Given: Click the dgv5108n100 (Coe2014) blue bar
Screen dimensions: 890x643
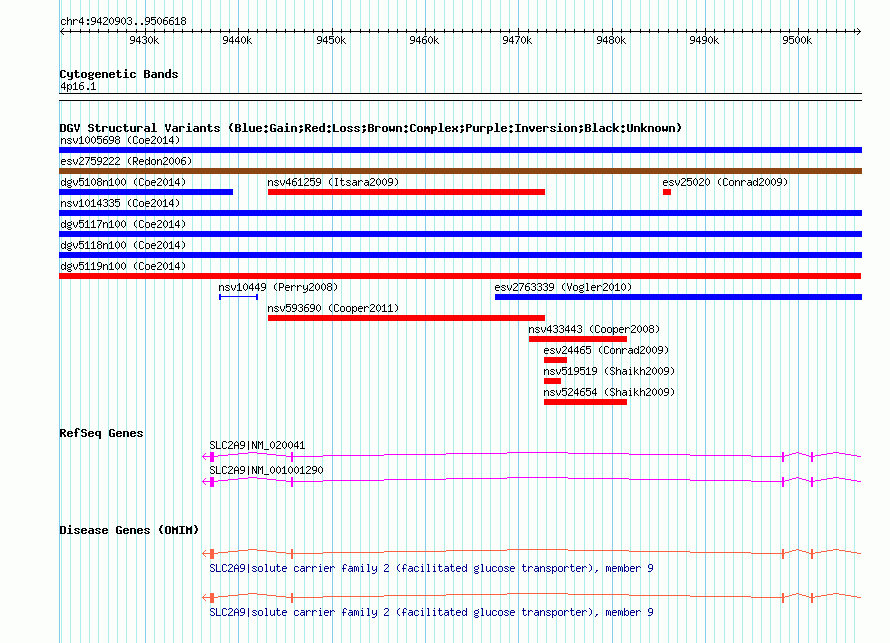Looking at the screenshot, I should tap(146, 192).
